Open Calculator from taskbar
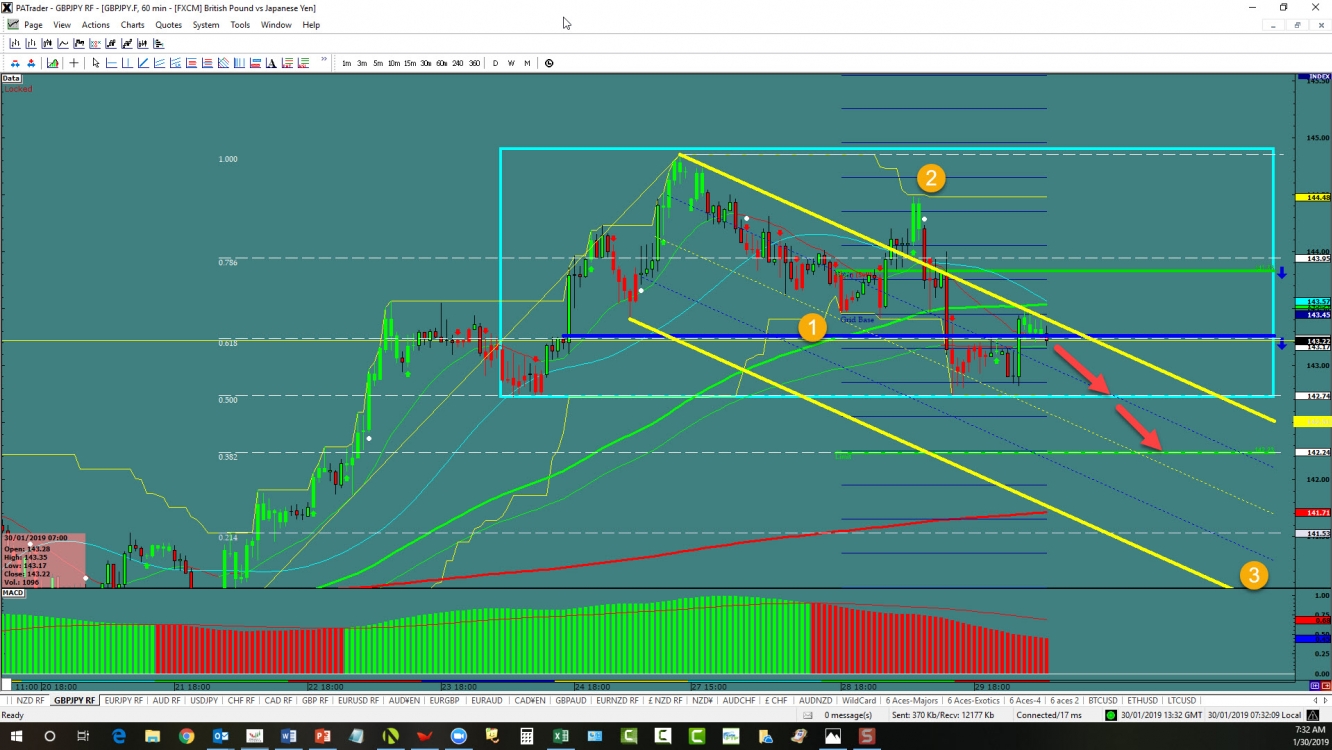Image resolution: width=1332 pixels, height=750 pixels. (x=526, y=737)
